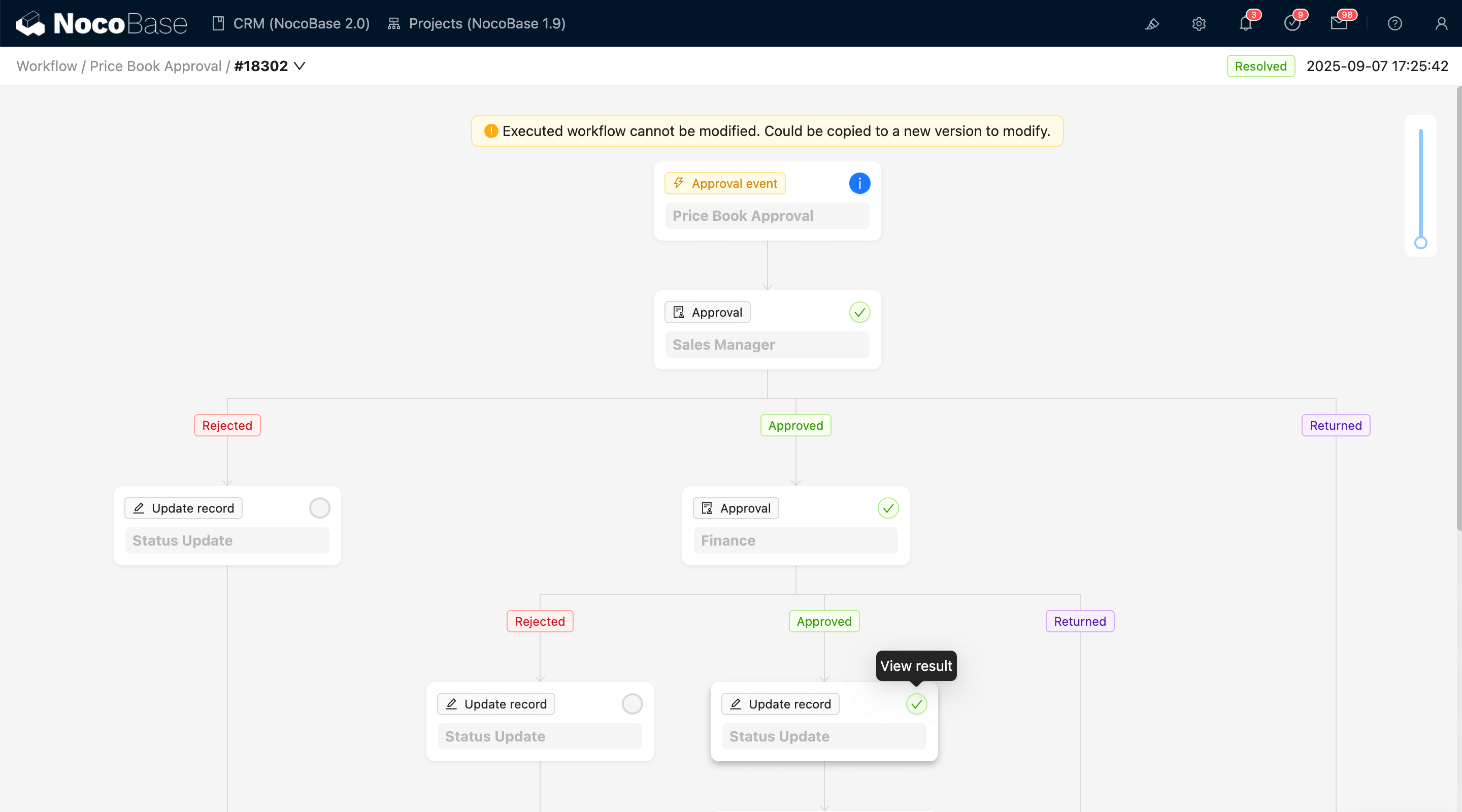Click the Approval event info icon

coord(859,183)
